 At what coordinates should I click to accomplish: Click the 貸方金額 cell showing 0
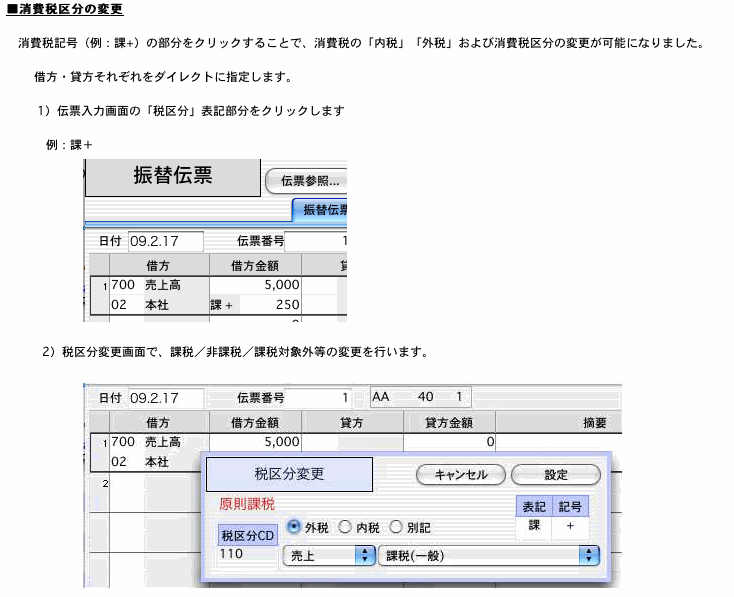449,441
